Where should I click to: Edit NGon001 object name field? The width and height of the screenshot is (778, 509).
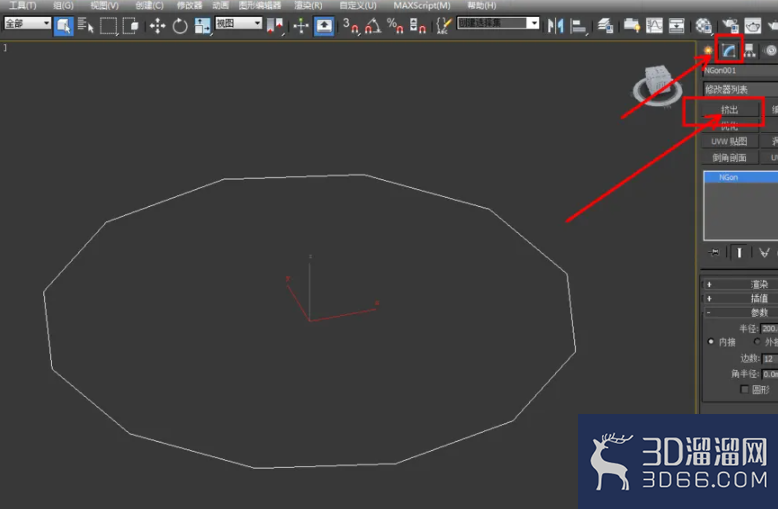tap(740, 70)
